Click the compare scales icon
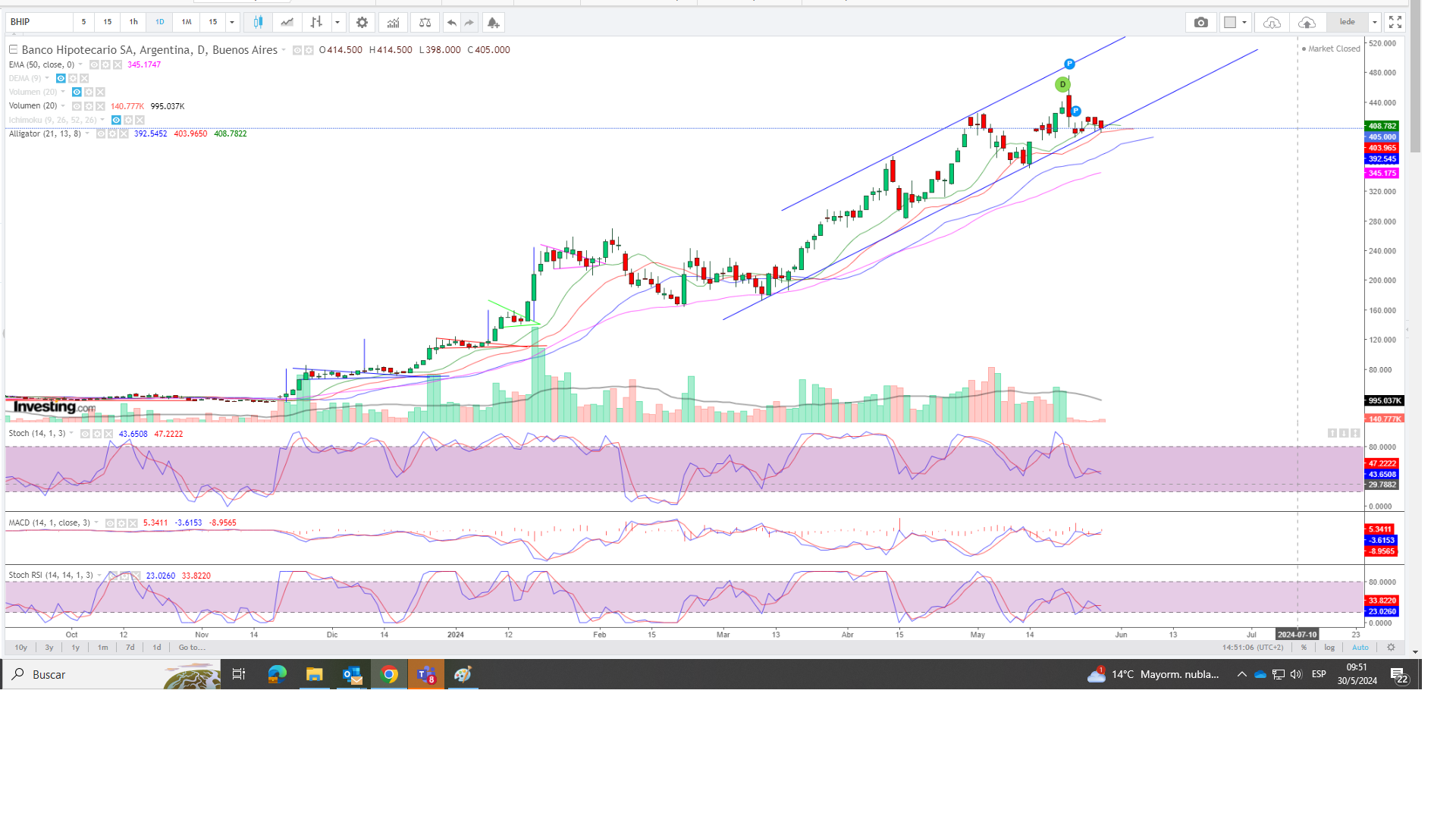Viewport: 1456px width, 819px height. click(425, 22)
